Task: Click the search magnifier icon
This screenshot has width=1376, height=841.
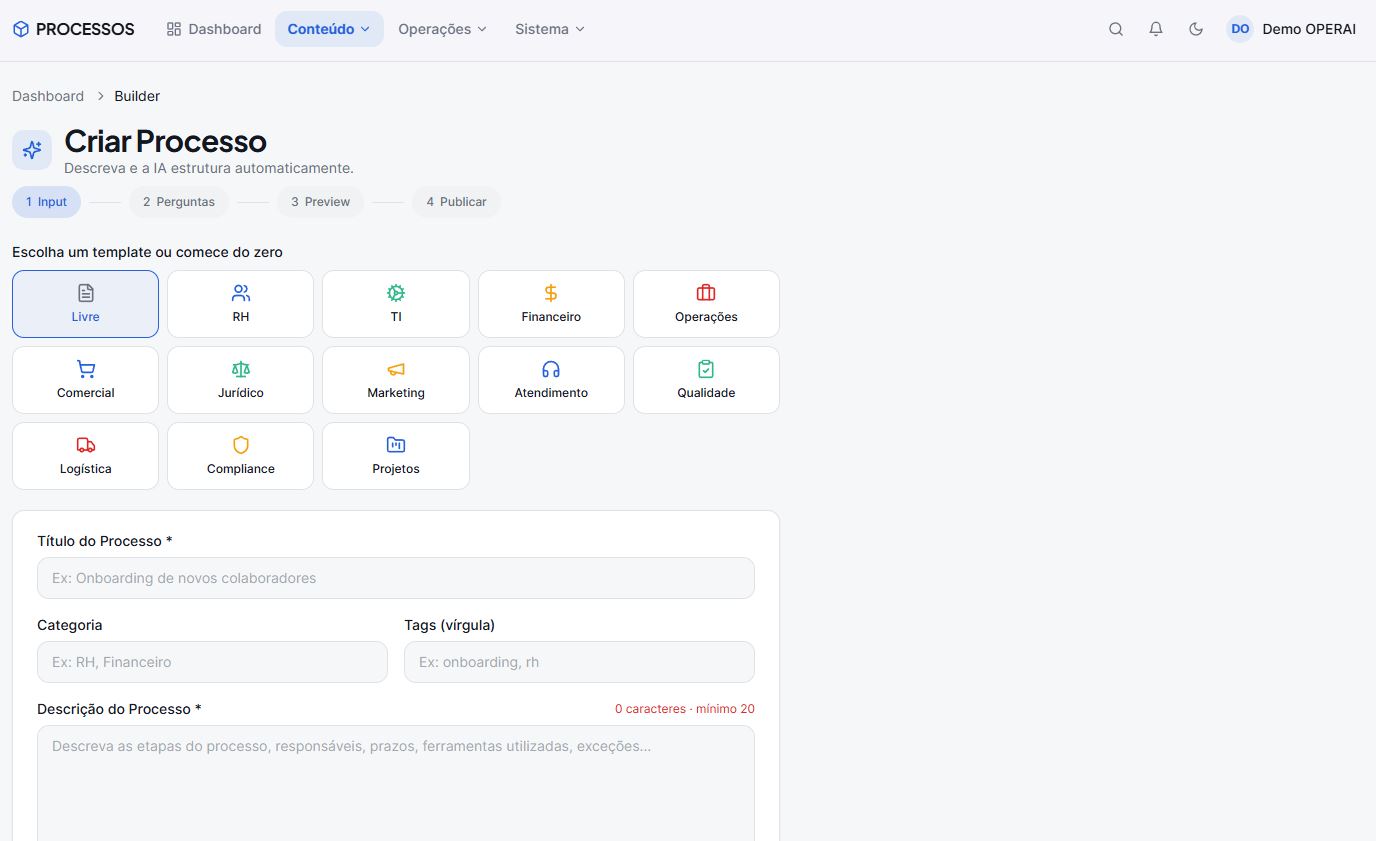Action: pyautogui.click(x=1116, y=29)
